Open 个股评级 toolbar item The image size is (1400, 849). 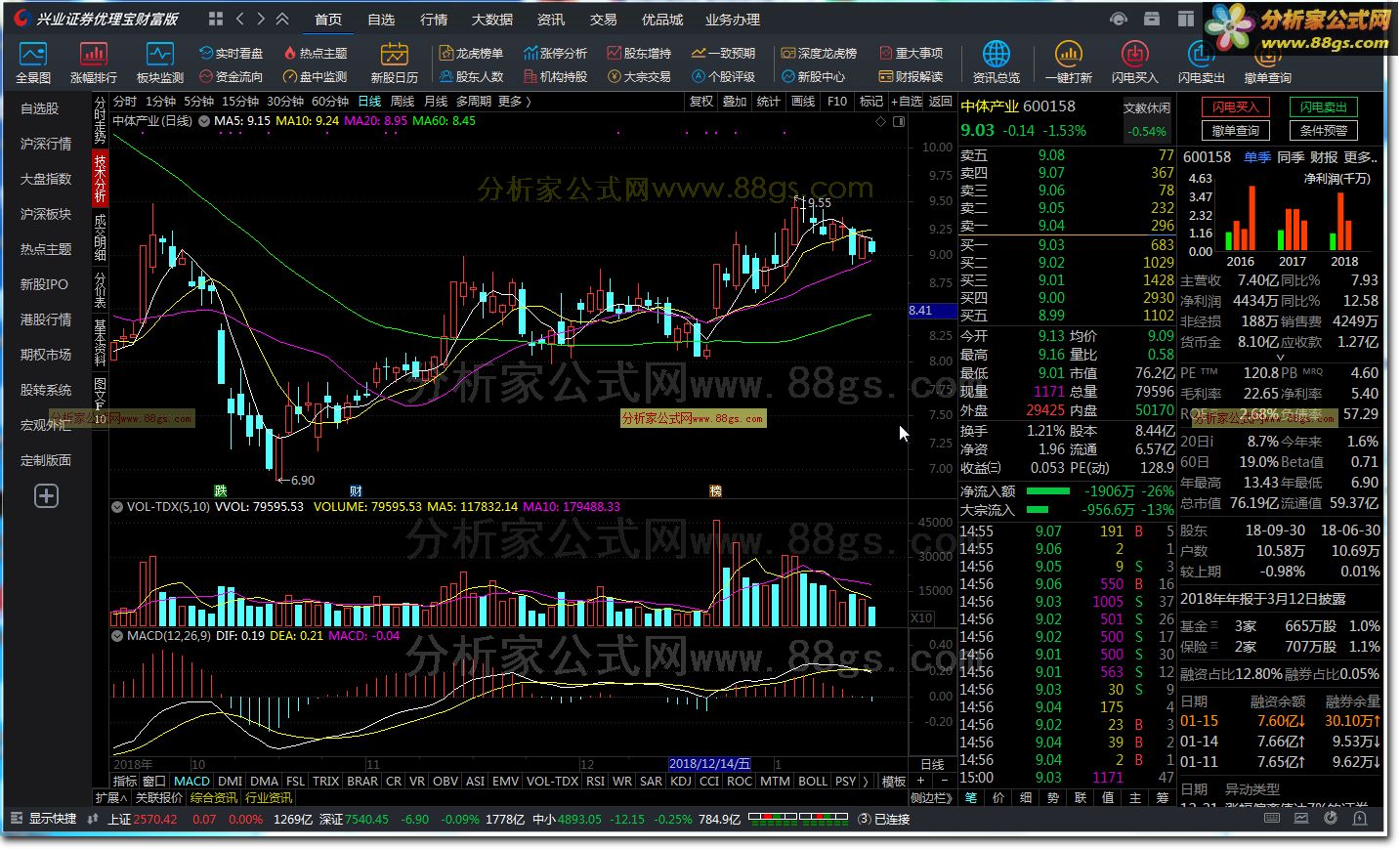pyautogui.click(x=723, y=76)
